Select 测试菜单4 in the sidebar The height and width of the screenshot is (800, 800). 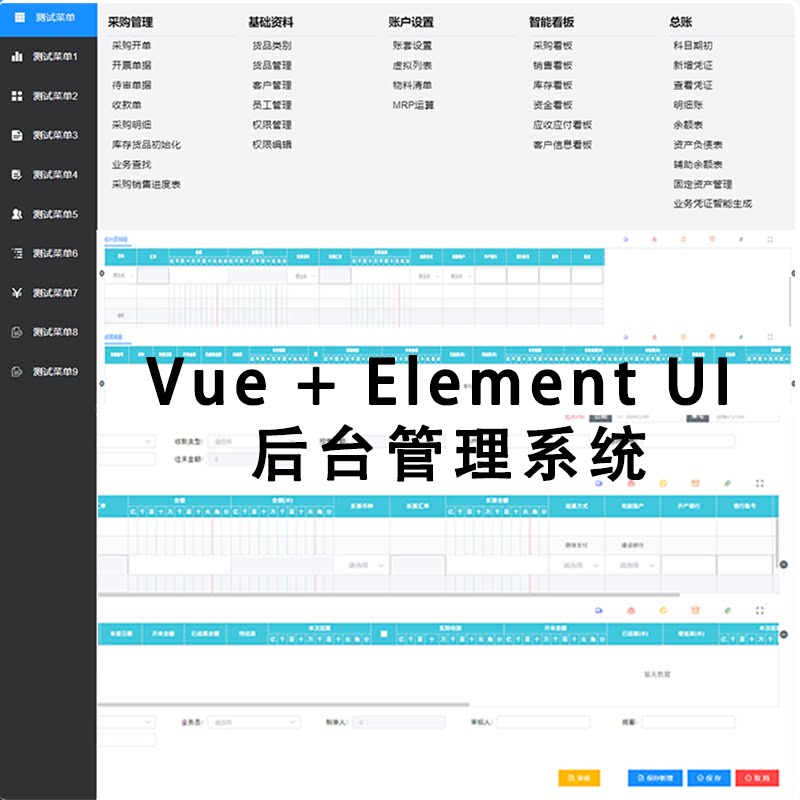click(48, 174)
